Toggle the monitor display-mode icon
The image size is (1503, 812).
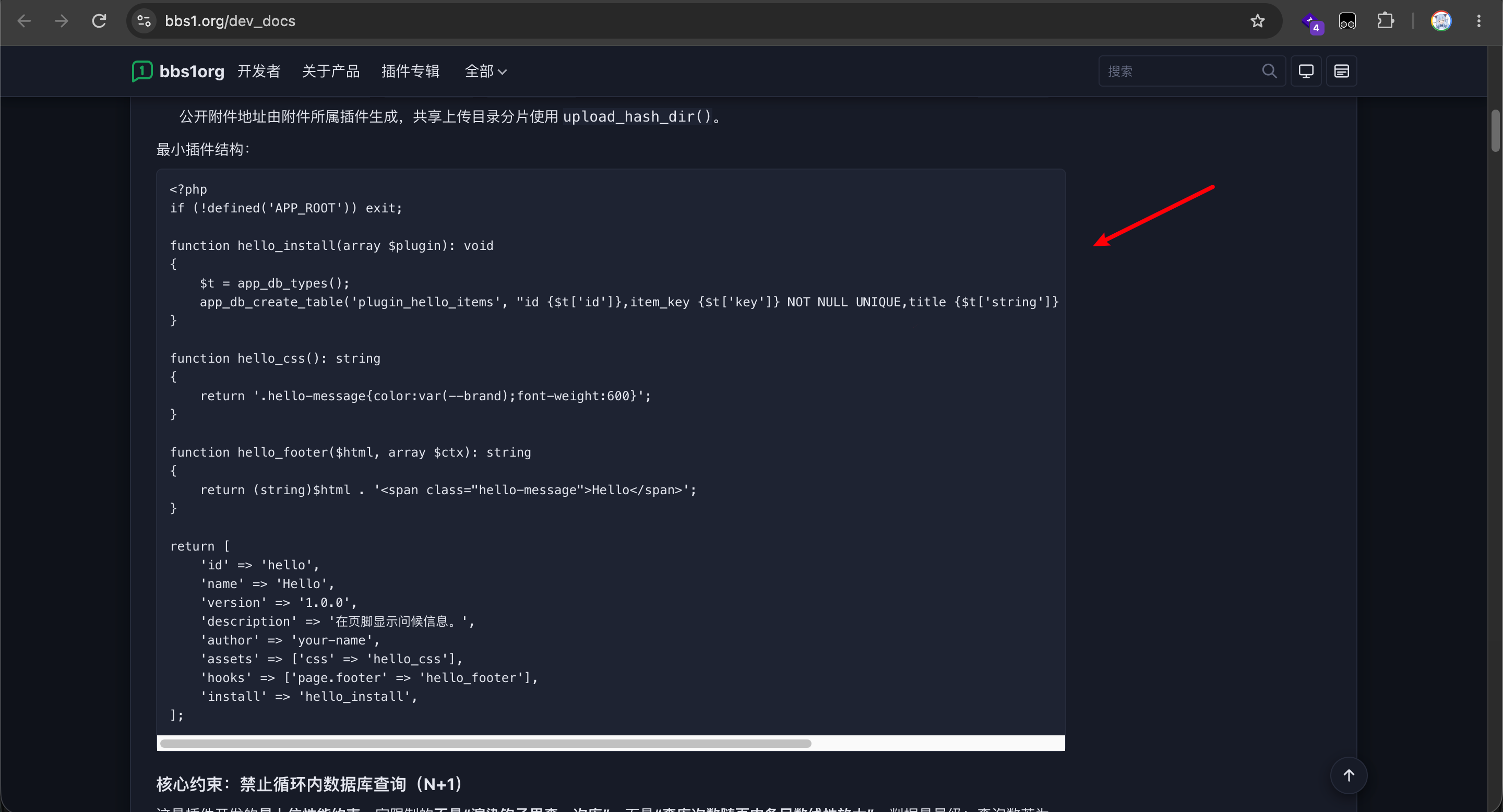pyautogui.click(x=1306, y=71)
